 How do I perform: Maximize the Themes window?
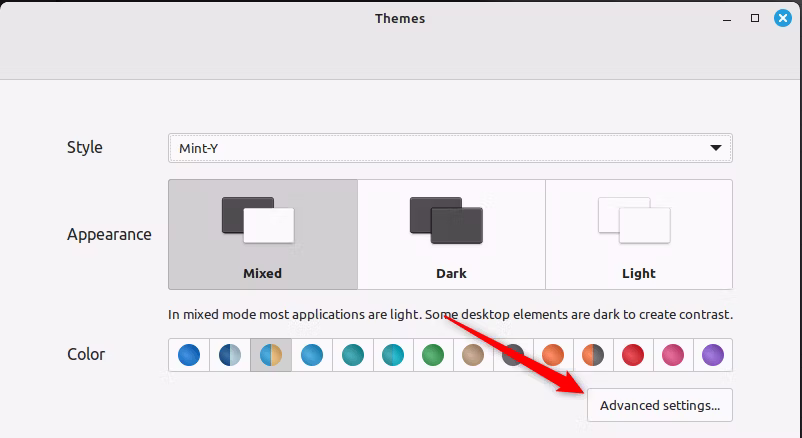[x=755, y=18]
